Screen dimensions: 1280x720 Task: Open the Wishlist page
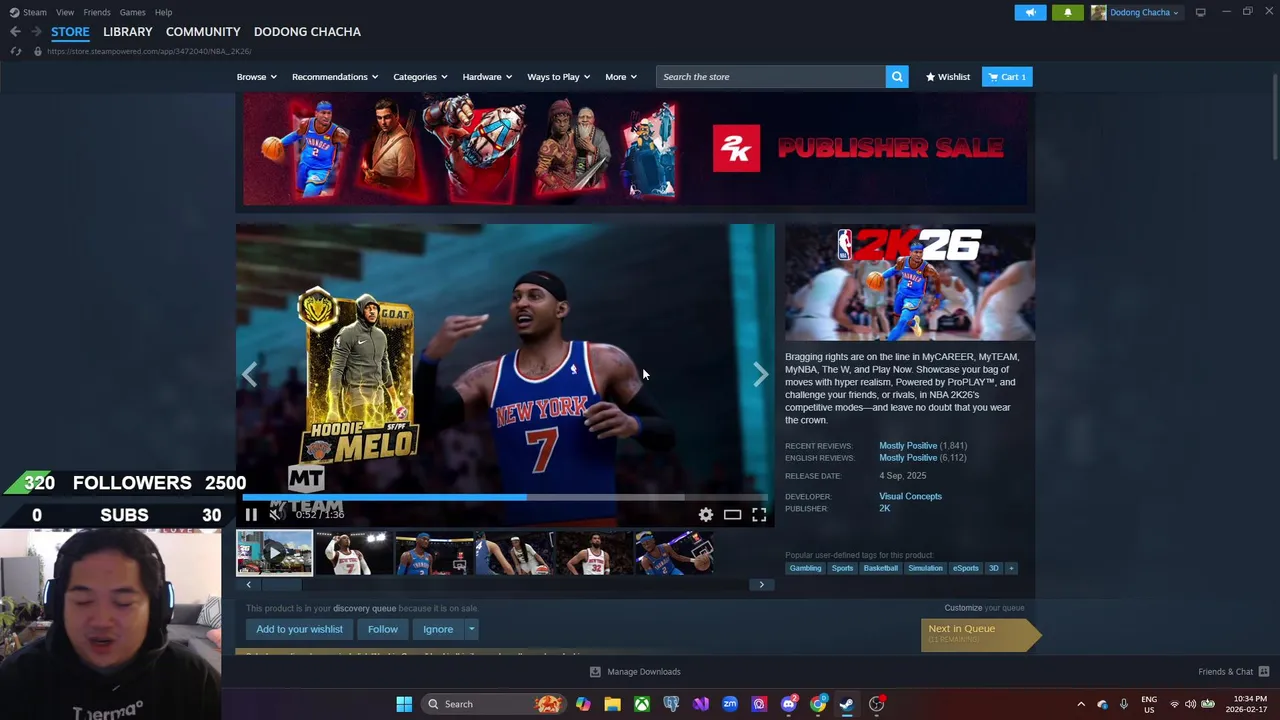pos(948,77)
